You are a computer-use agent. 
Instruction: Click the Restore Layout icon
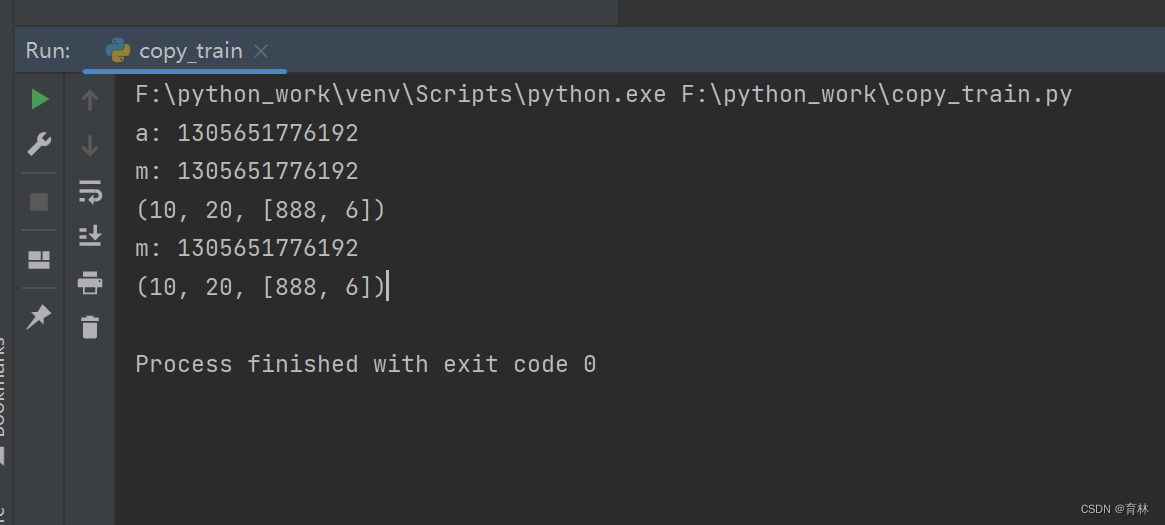click(39, 261)
